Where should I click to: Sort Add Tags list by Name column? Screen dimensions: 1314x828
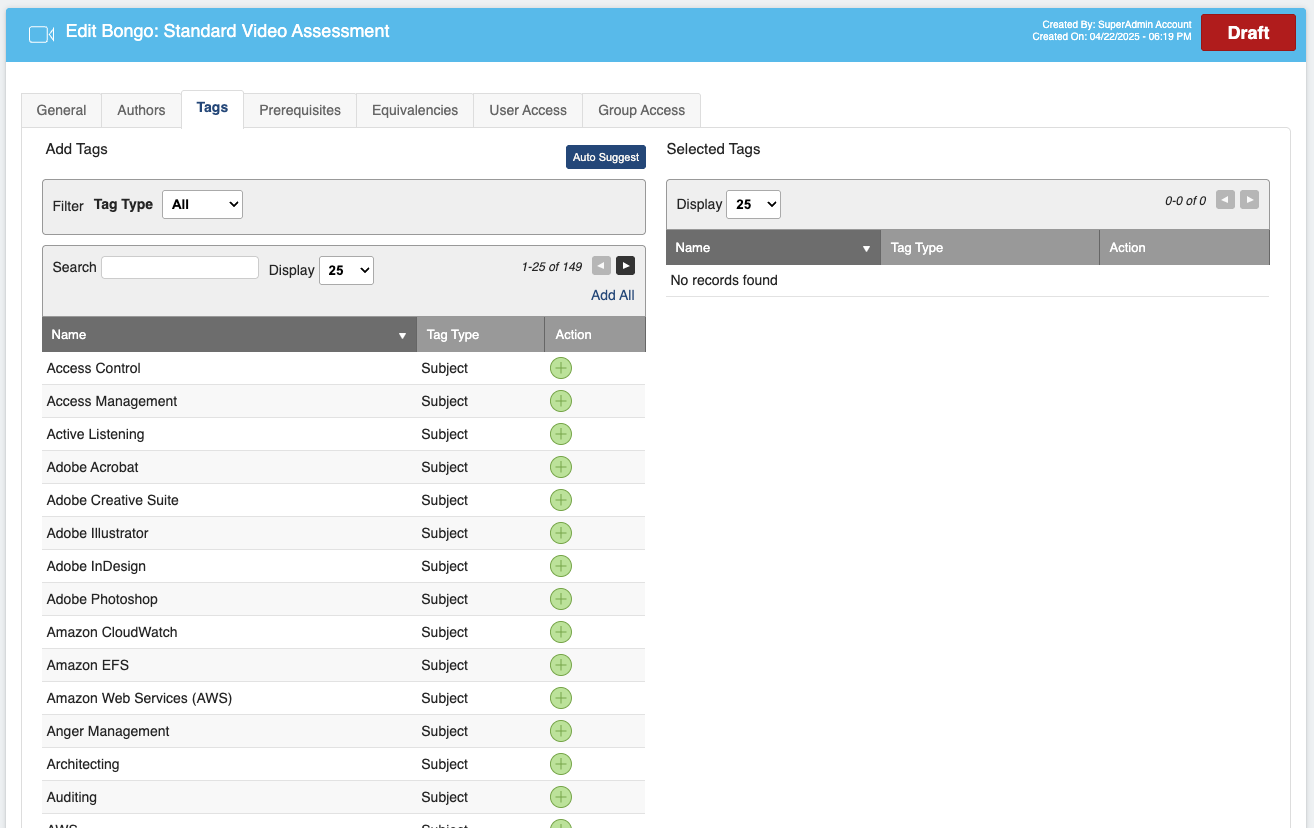click(229, 334)
